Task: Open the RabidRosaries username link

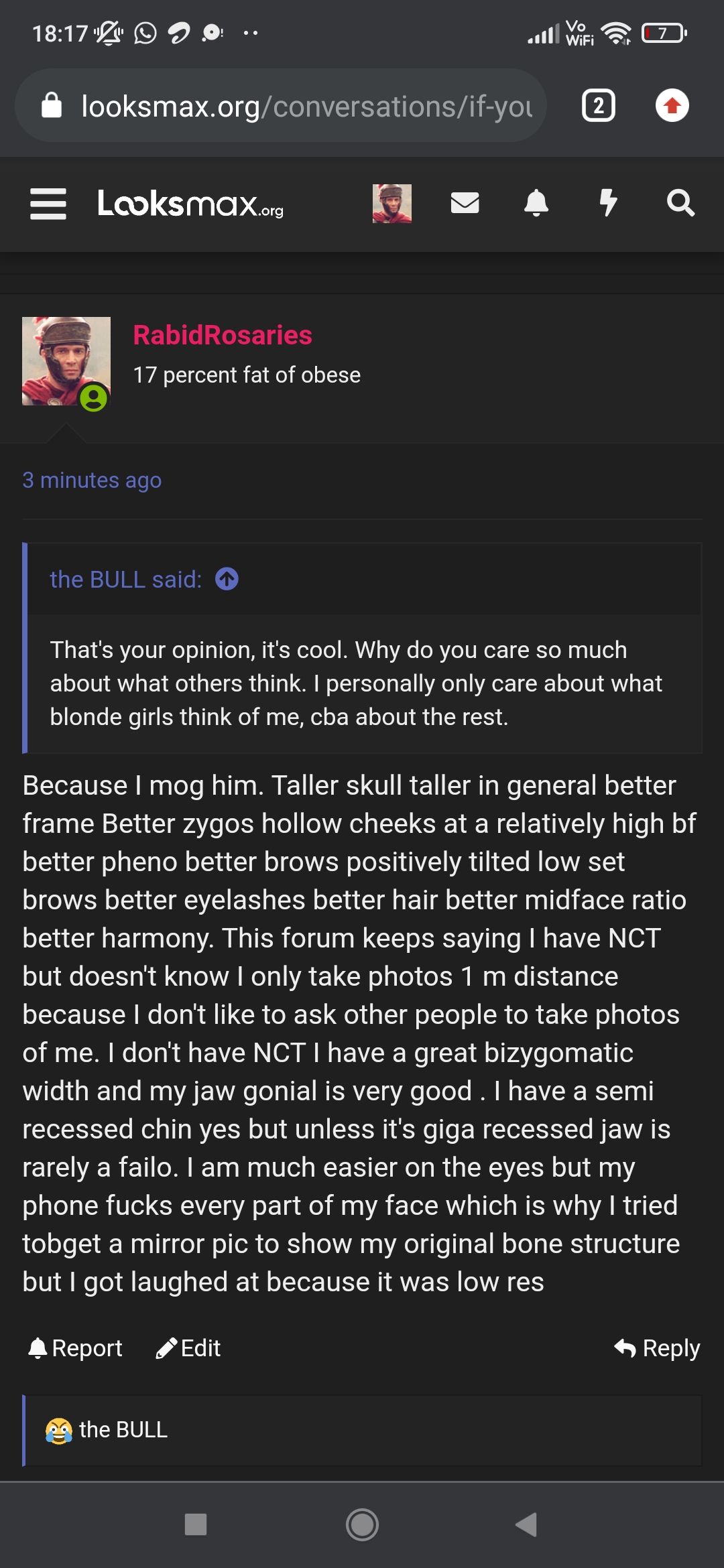Action: 223,335
